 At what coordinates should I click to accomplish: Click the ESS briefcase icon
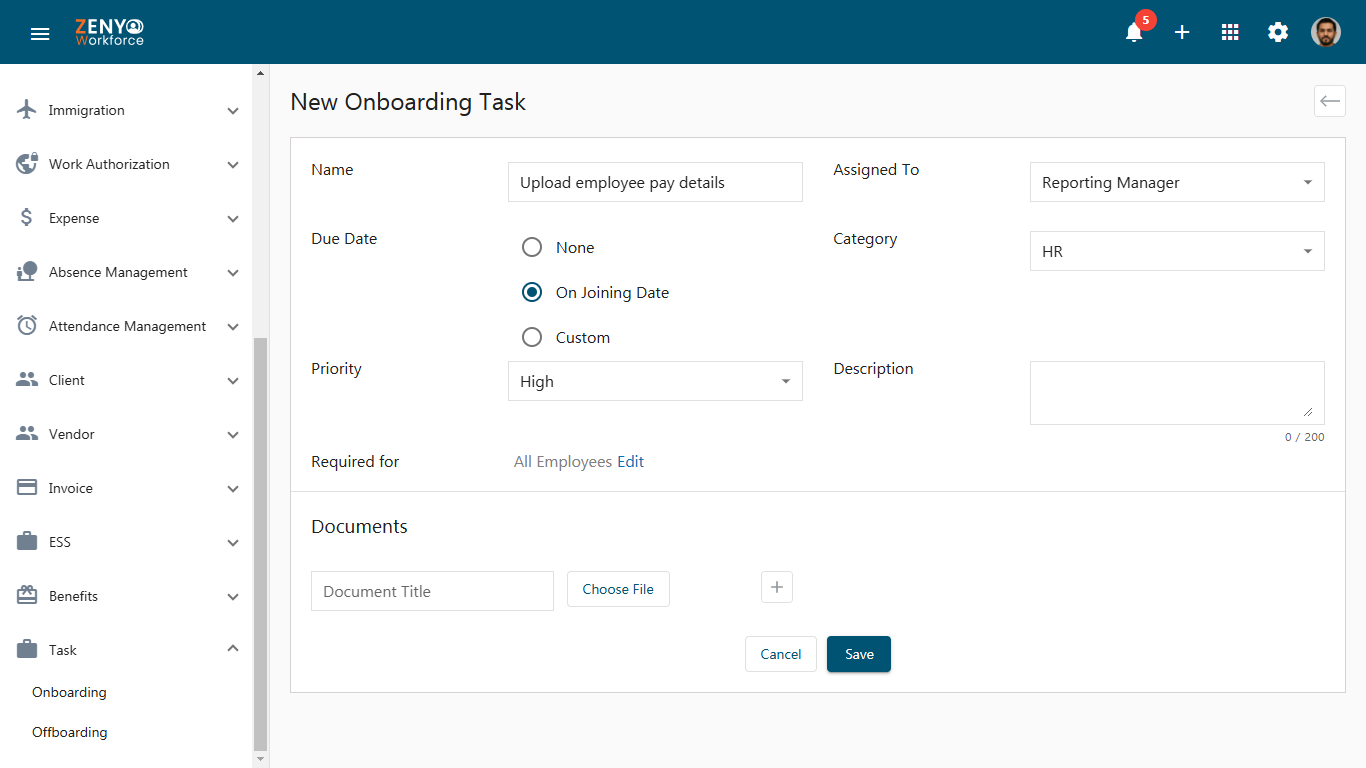(27, 542)
